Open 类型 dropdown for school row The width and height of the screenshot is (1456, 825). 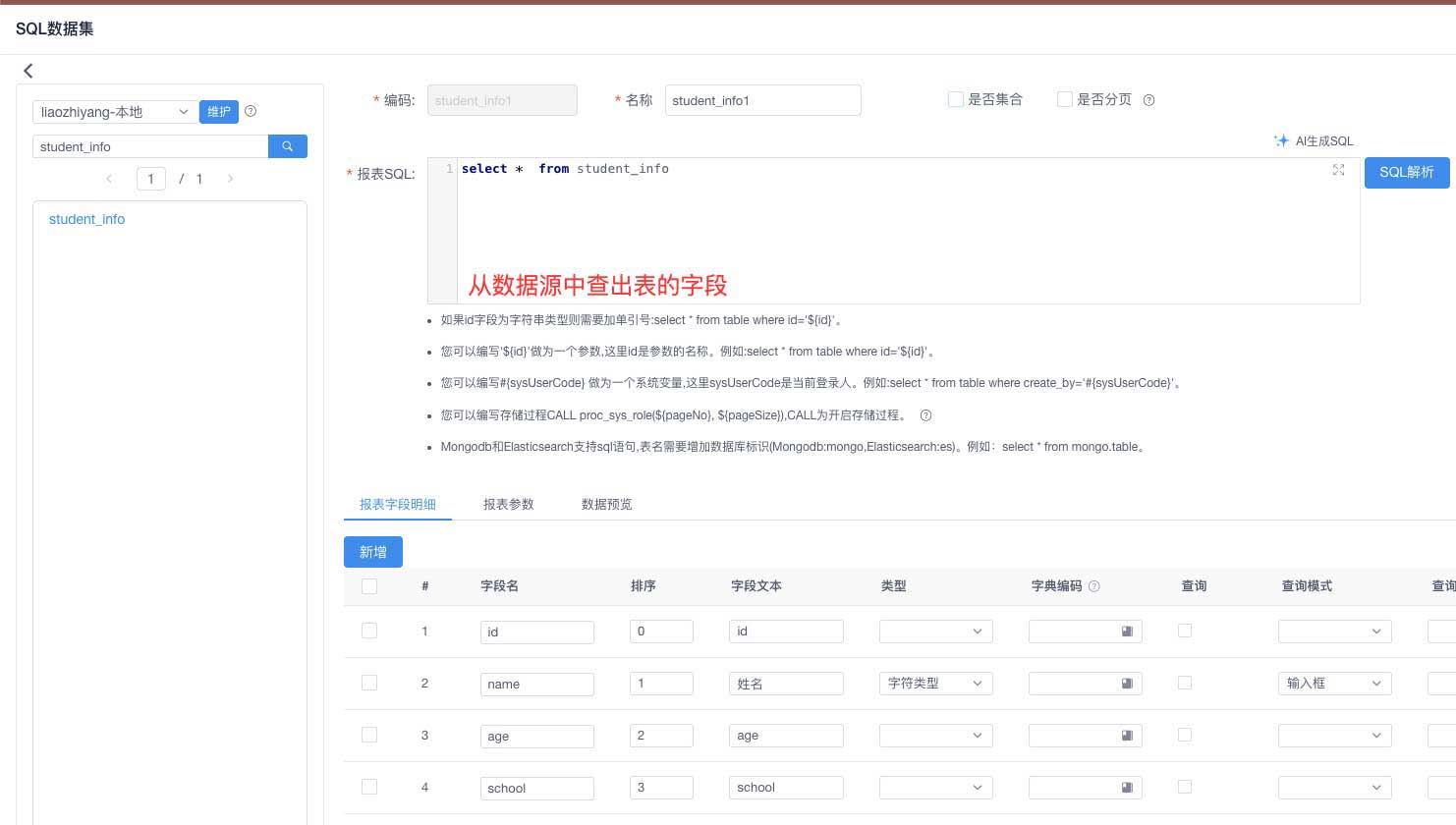tap(936, 788)
